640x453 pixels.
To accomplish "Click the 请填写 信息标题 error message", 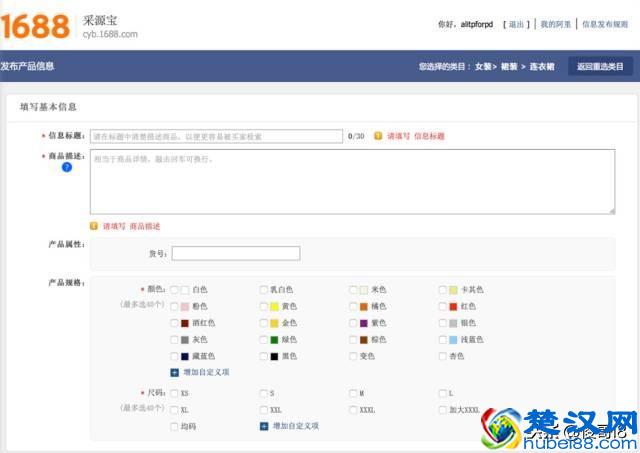I will pos(416,136).
